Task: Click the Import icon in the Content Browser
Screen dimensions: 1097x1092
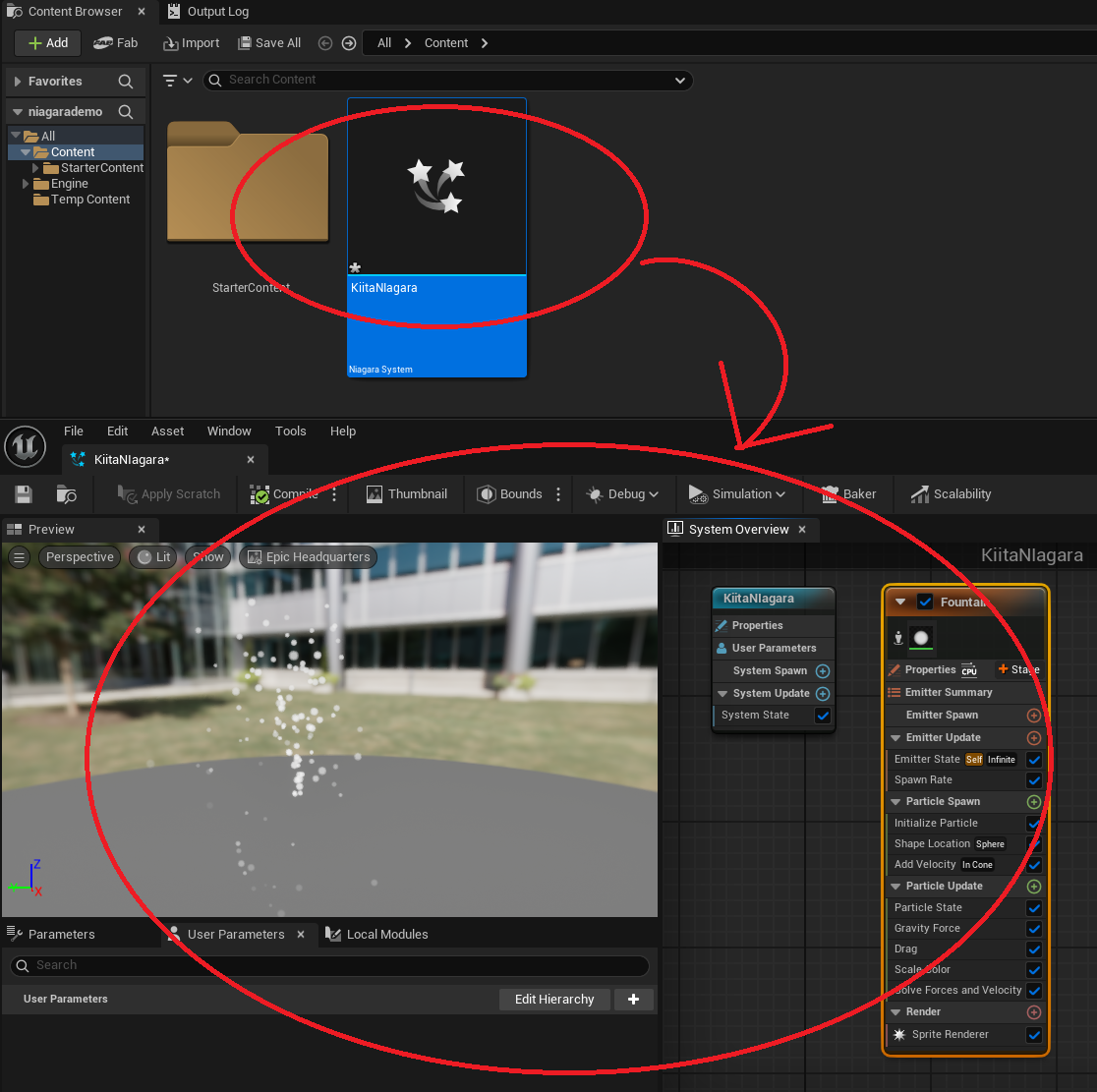Action: tap(191, 42)
